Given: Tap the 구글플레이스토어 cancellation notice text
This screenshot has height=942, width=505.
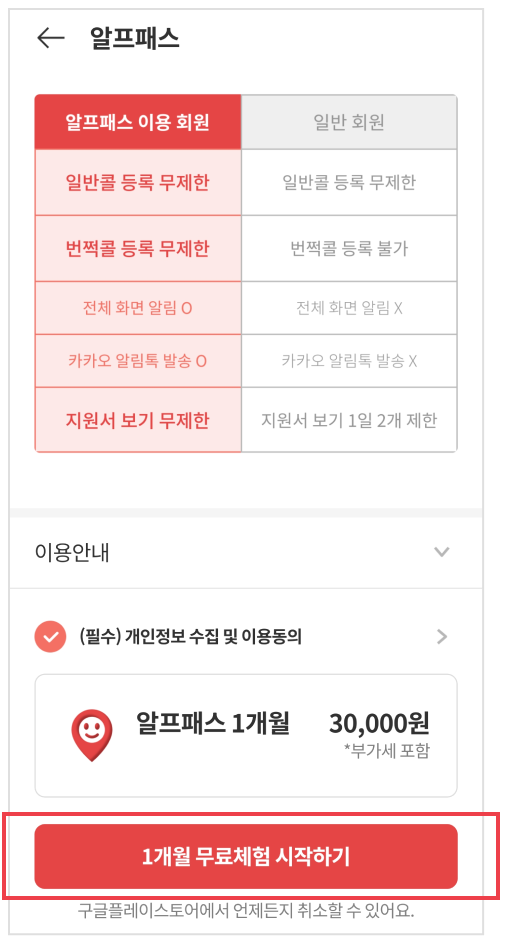Looking at the screenshot, I should coord(246,910).
